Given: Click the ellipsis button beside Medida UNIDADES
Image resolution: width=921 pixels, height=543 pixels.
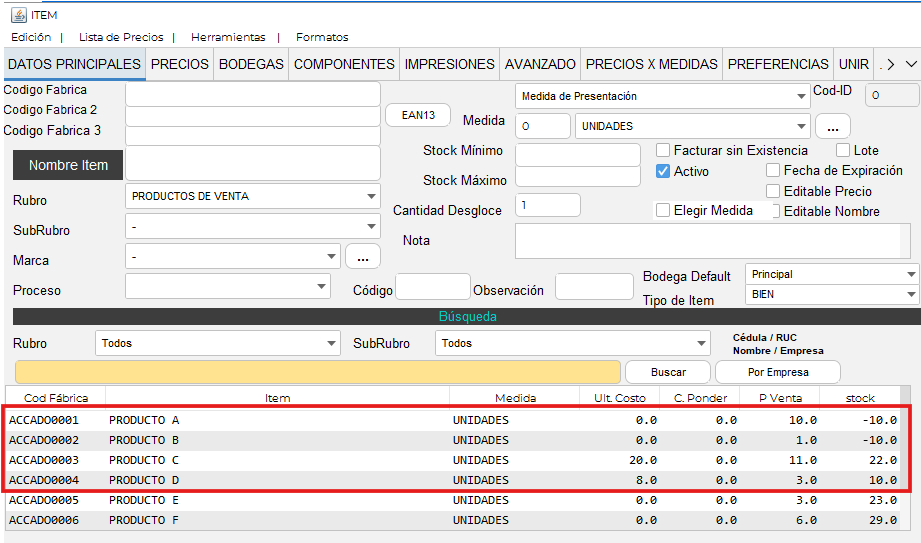Looking at the screenshot, I should click(x=833, y=127).
